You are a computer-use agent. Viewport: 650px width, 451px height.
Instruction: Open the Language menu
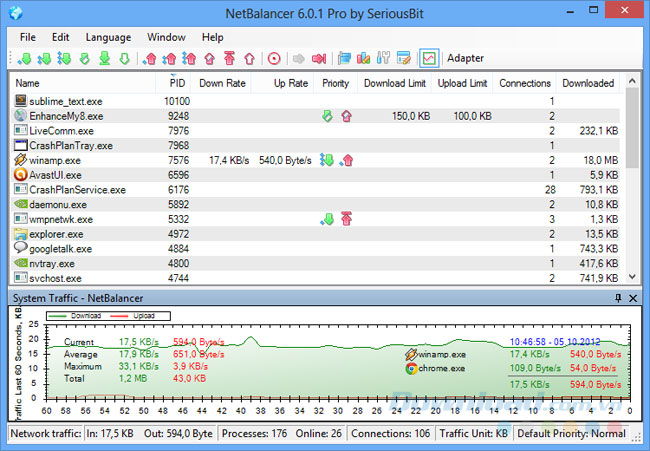tap(106, 37)
